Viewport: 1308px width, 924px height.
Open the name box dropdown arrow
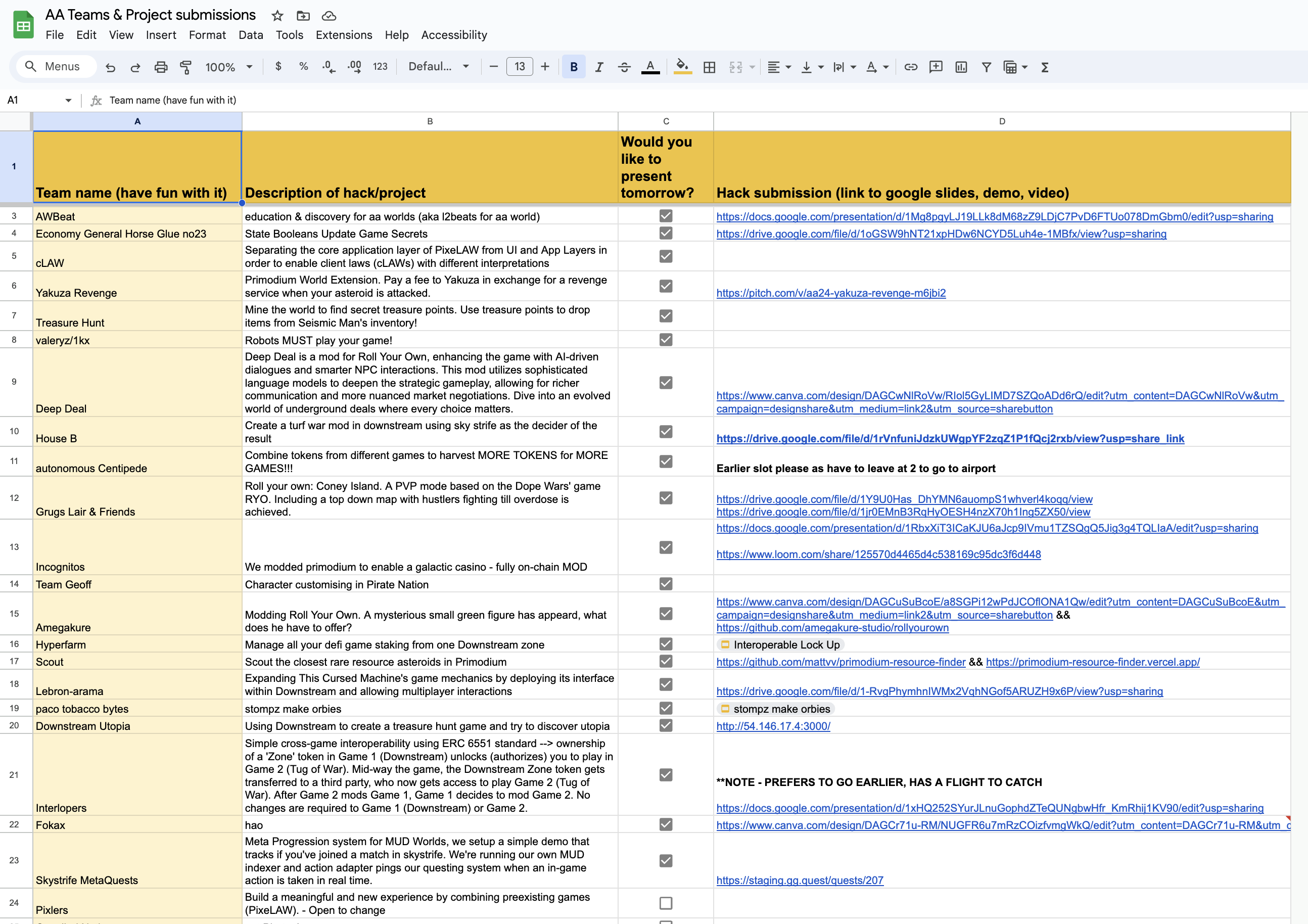[68, 100]
